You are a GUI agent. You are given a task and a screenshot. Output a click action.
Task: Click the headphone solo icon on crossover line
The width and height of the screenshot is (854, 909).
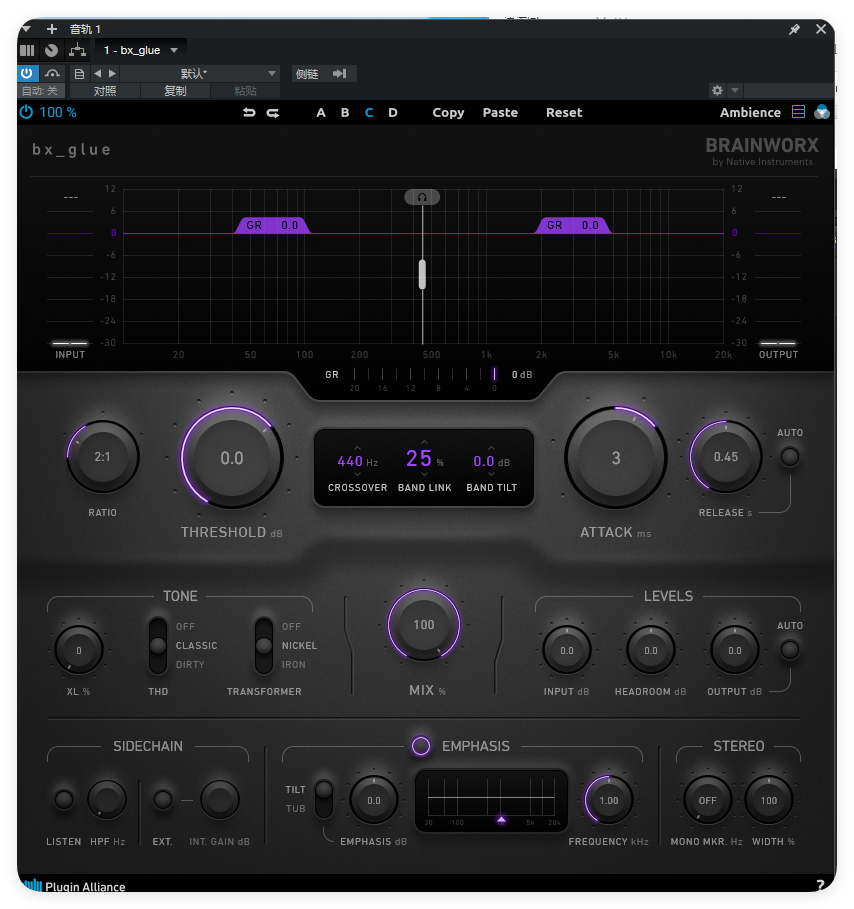pos(422,197)
